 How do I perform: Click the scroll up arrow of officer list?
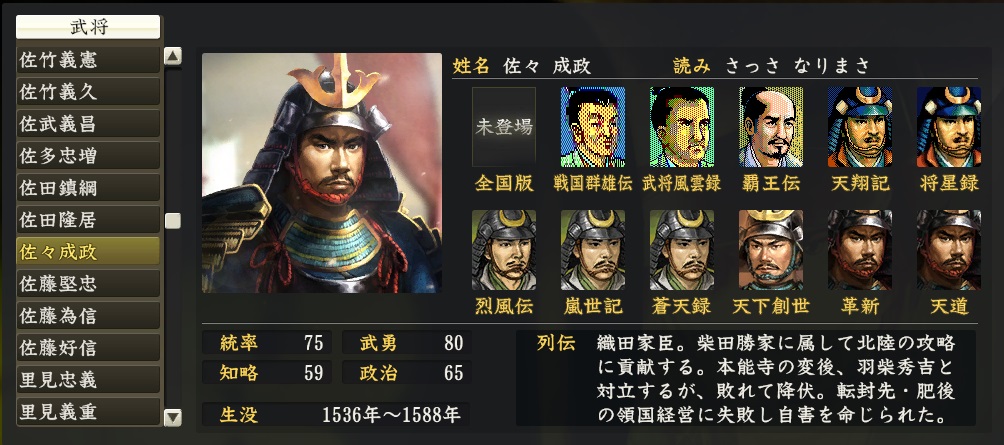[x=173, y=56]
